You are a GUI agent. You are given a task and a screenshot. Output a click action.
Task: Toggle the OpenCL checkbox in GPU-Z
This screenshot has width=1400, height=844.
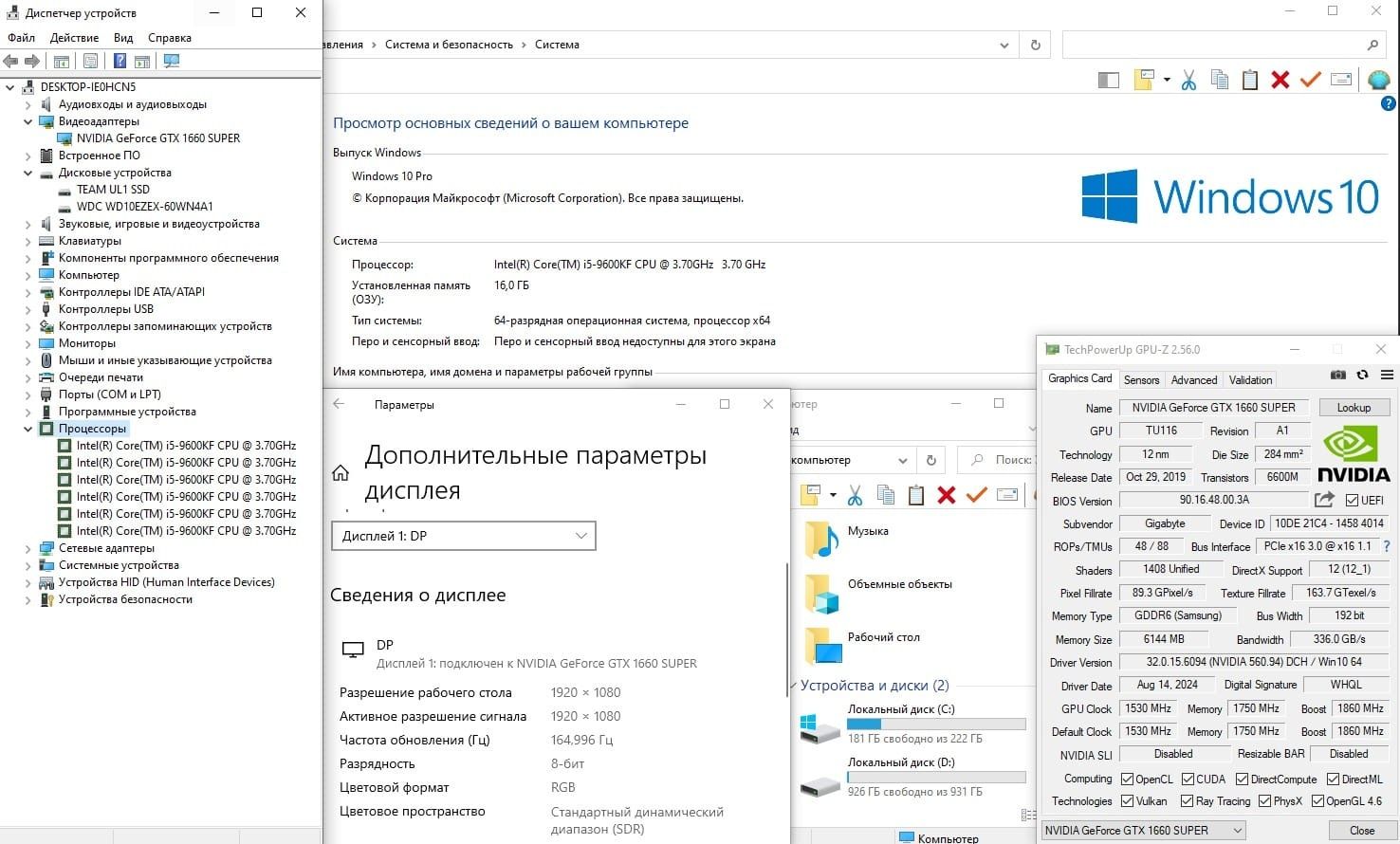[1127, 780]
